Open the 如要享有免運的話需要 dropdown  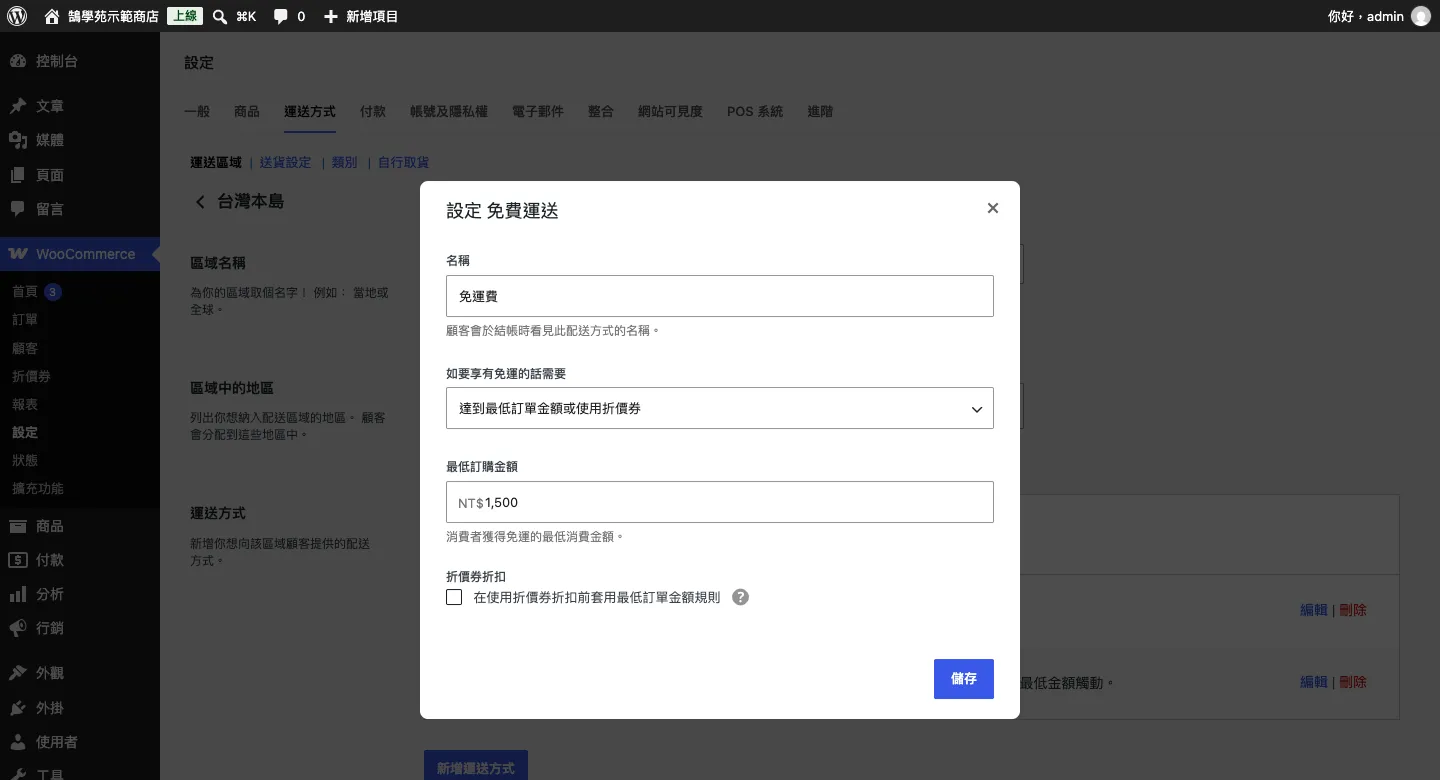720,408
